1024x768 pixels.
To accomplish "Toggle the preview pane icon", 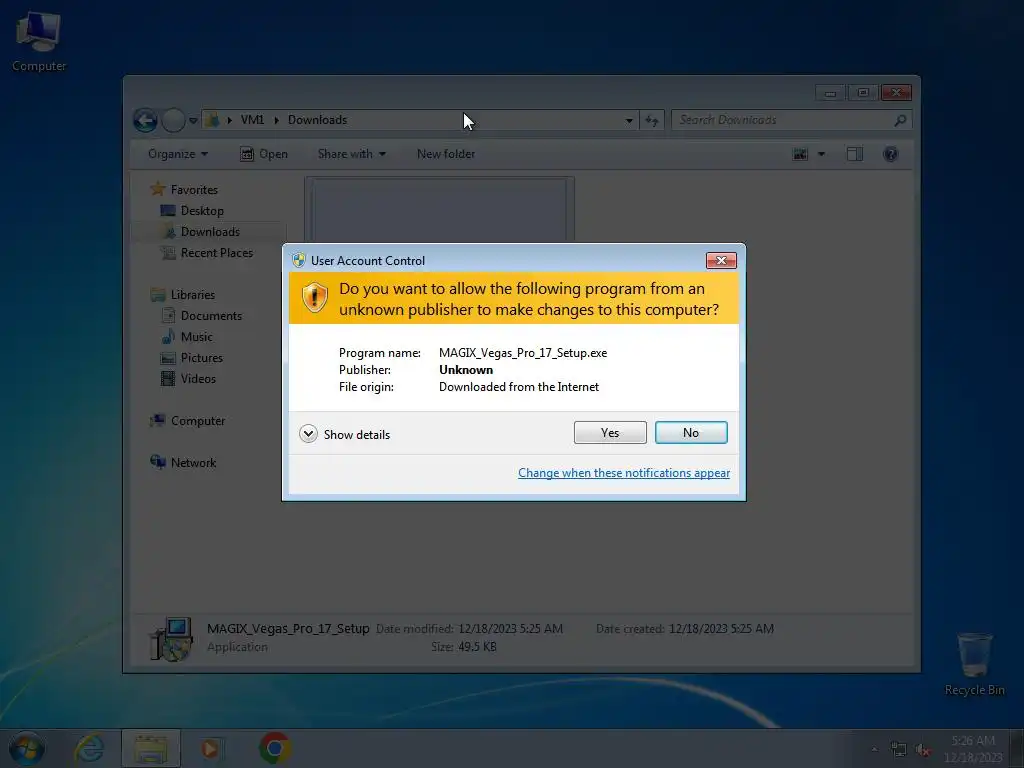I will tap(855, 154).
